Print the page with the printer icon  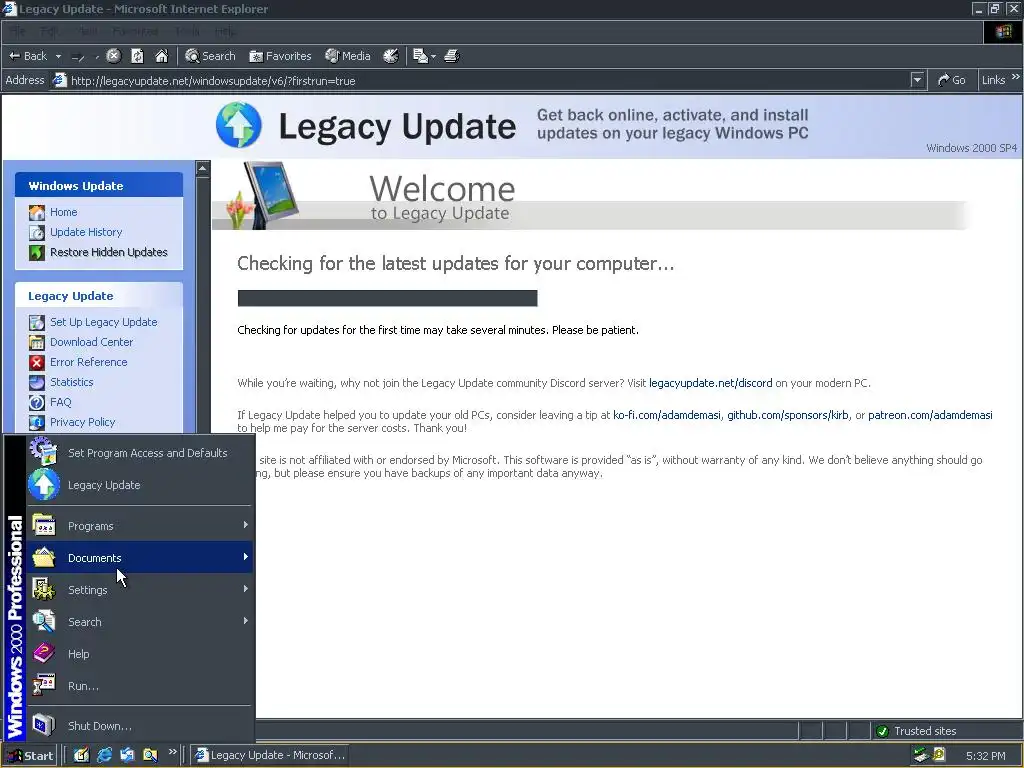tap(452, 56)
